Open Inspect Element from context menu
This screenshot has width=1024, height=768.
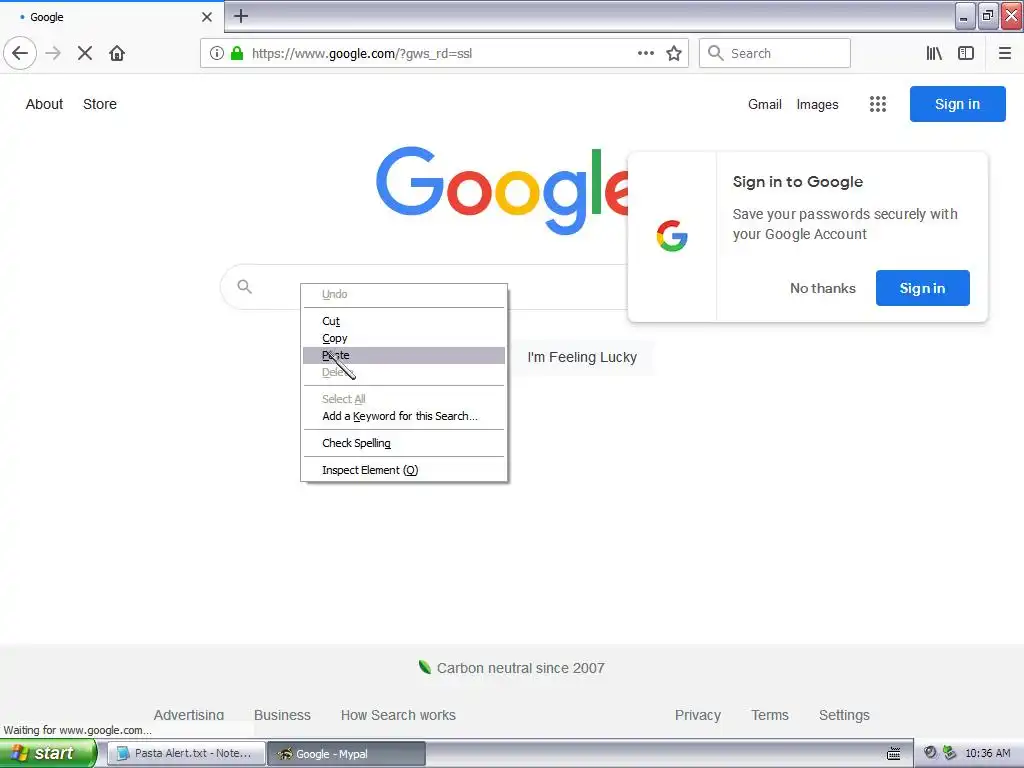click(404, 470)
